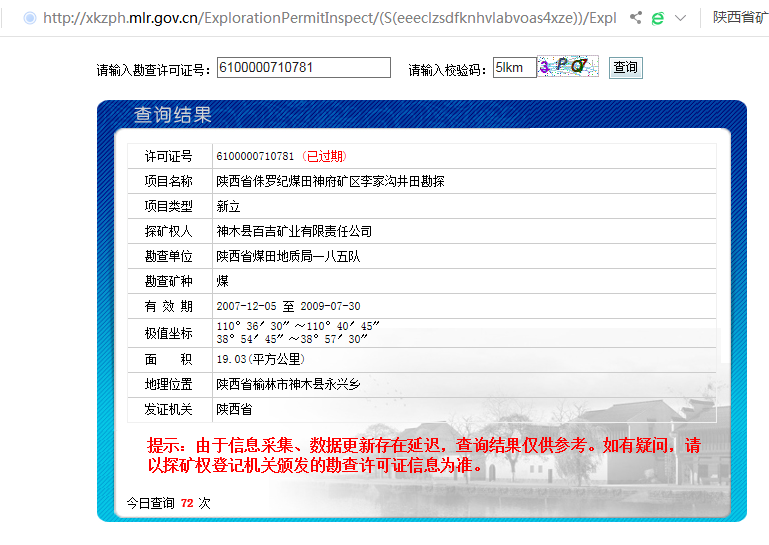This screenshot has width=769, height=545.
Task: Click the search box containing 陕西省矿
Action: (740, 18)
